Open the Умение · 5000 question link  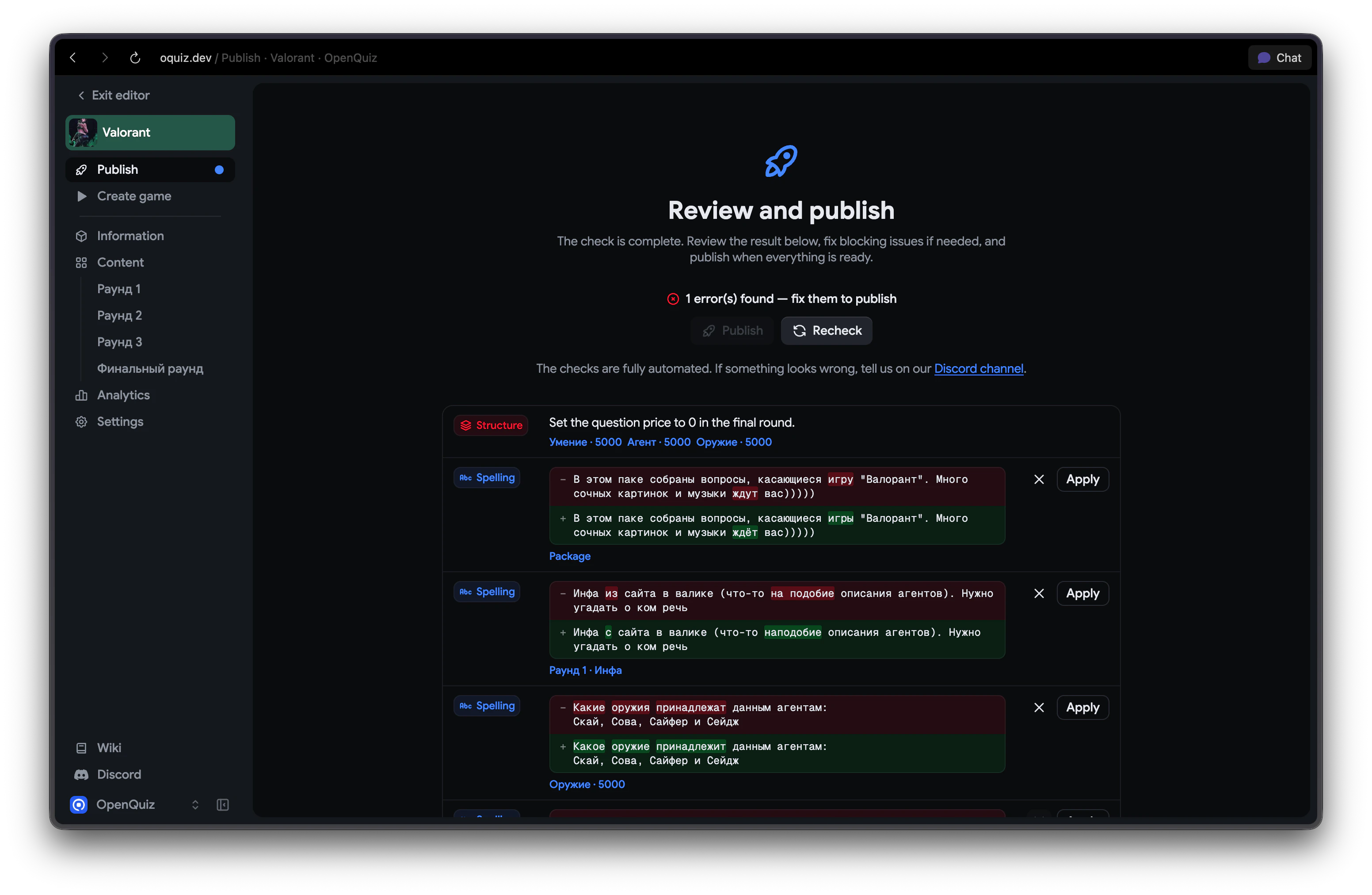(585, 442)
